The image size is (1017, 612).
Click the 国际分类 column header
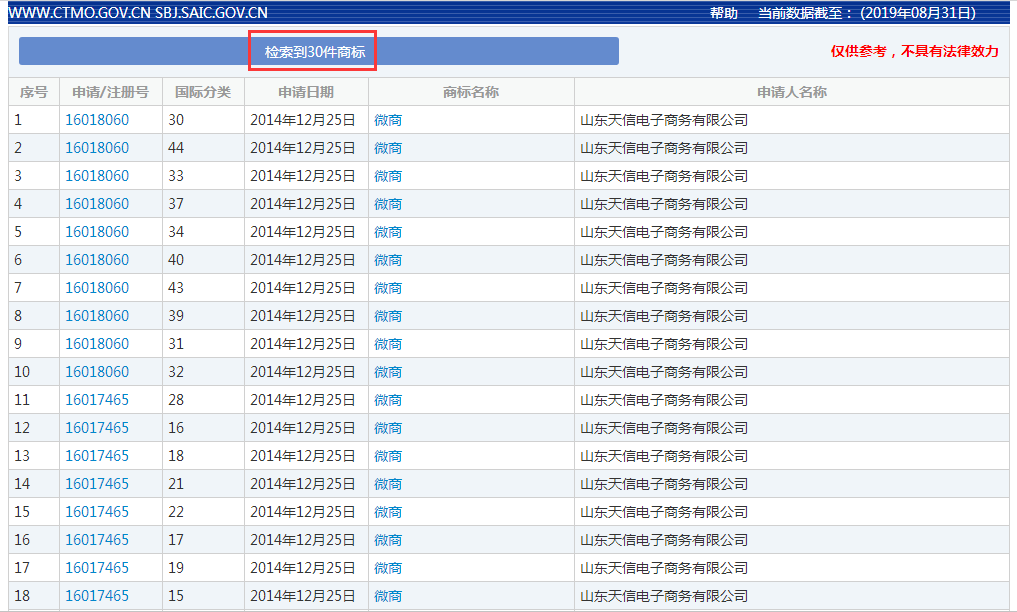click(203, 92)
